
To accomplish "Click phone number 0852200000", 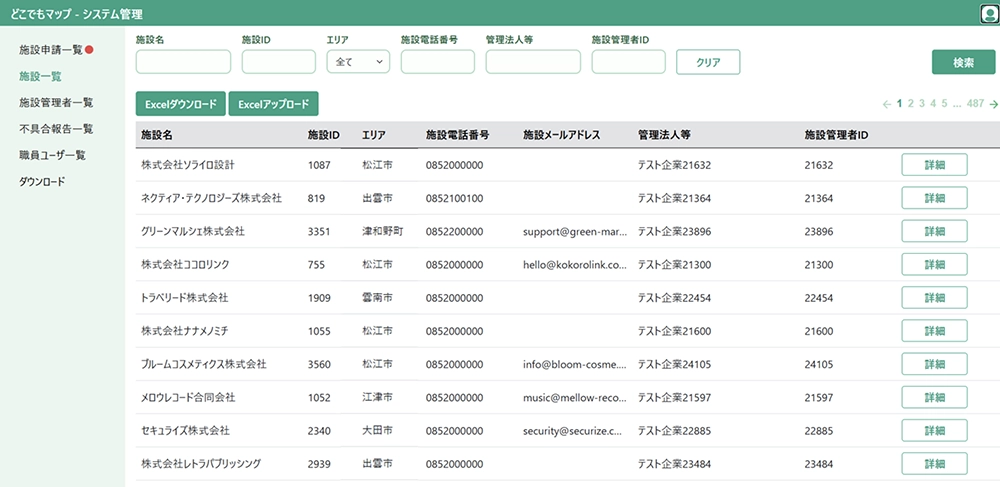I will click(454, 231).
